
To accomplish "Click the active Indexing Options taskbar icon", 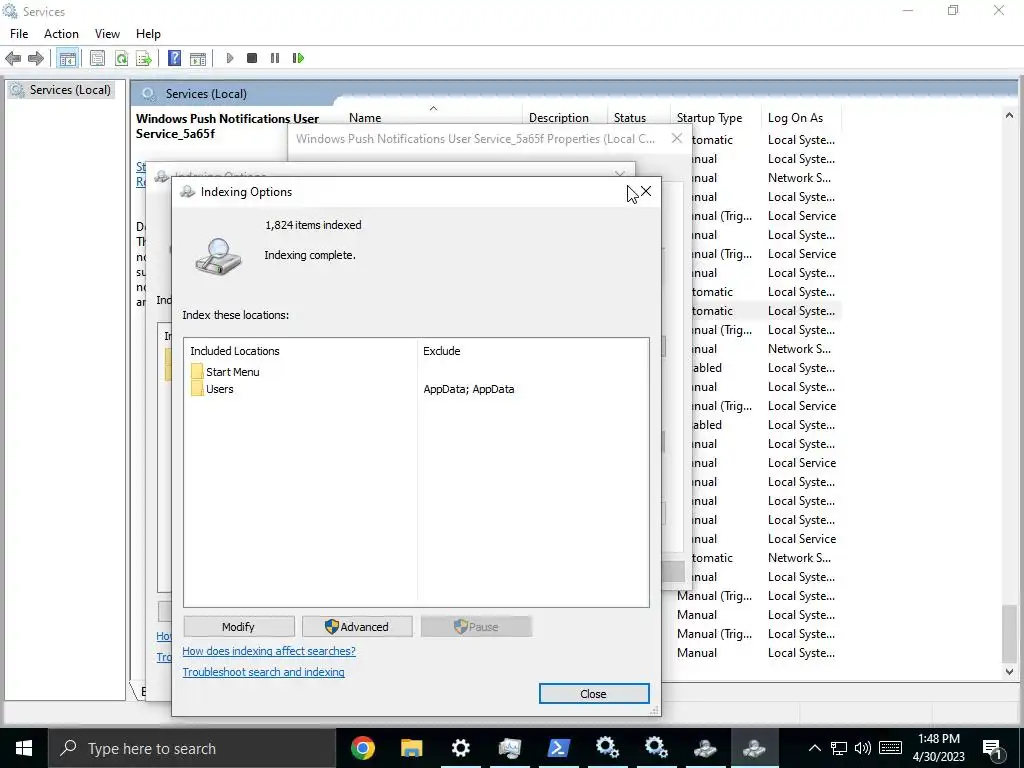I will coord(754,748).
